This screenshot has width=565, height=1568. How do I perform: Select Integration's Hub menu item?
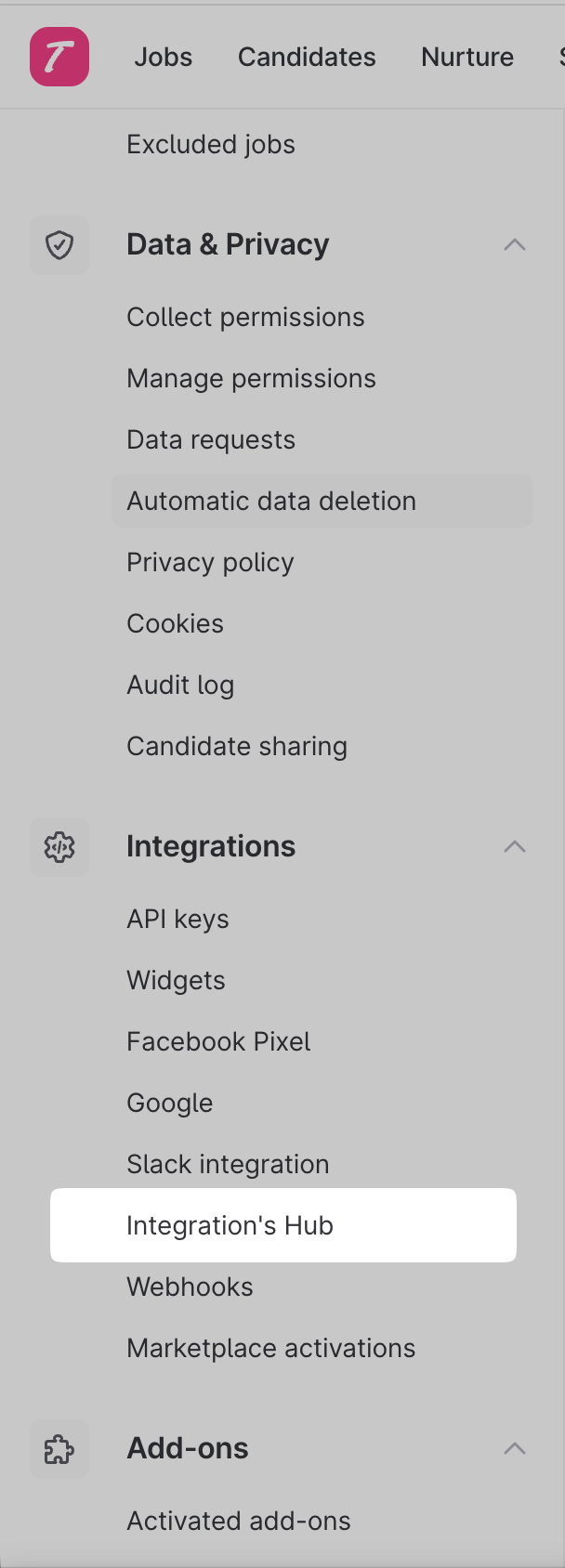point(230,1226)
